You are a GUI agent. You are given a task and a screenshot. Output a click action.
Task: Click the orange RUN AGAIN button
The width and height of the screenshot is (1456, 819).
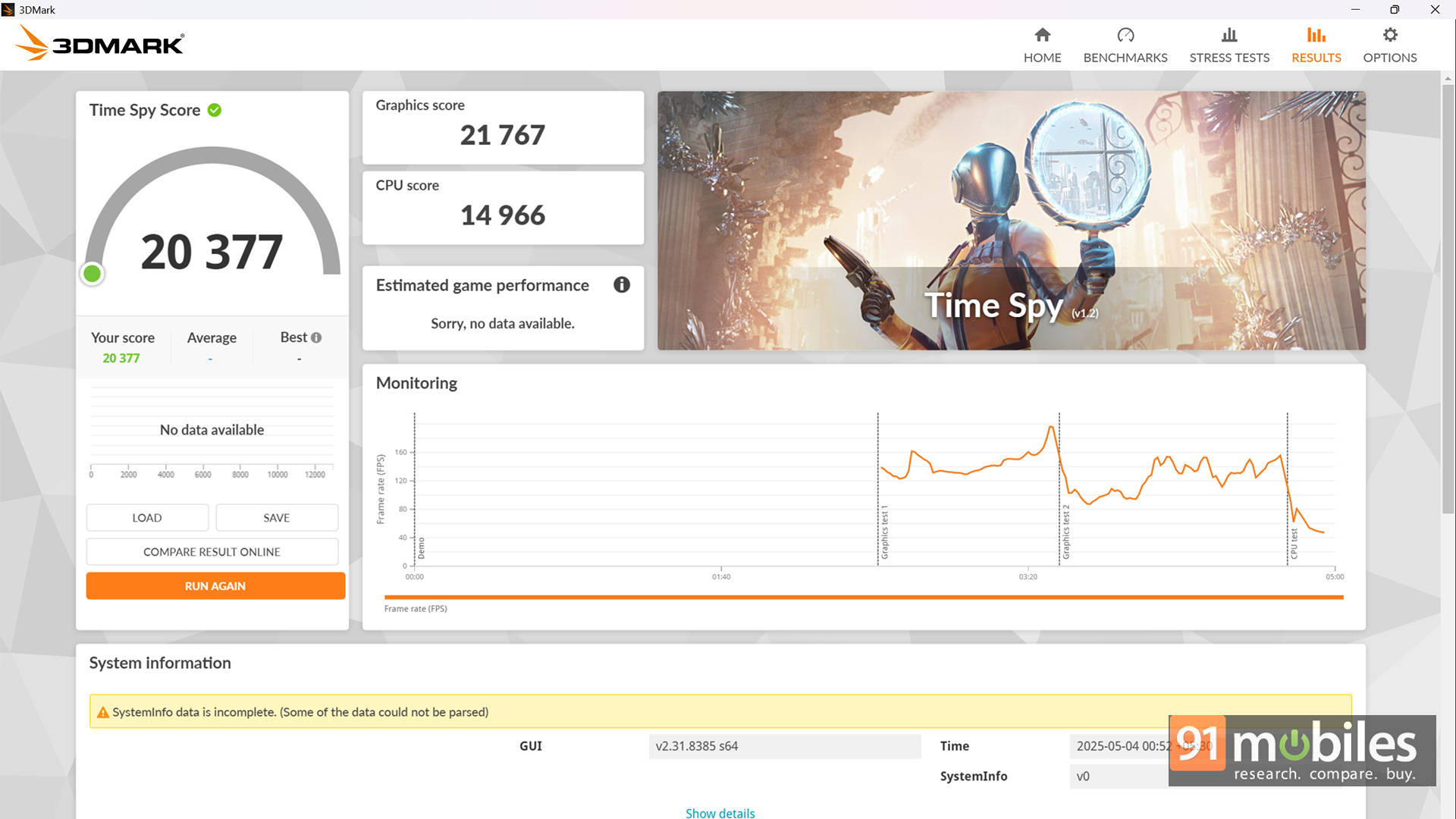tap(215, 585)
